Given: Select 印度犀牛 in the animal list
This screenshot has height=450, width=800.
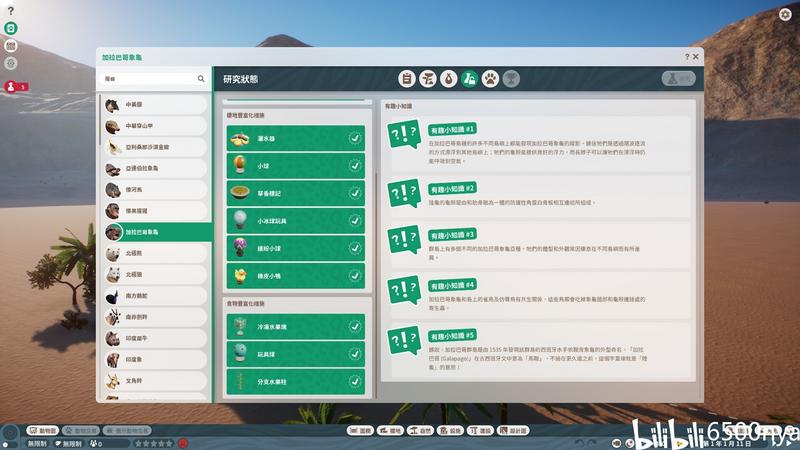Looking at the screenshot, I should coord(155,338).
